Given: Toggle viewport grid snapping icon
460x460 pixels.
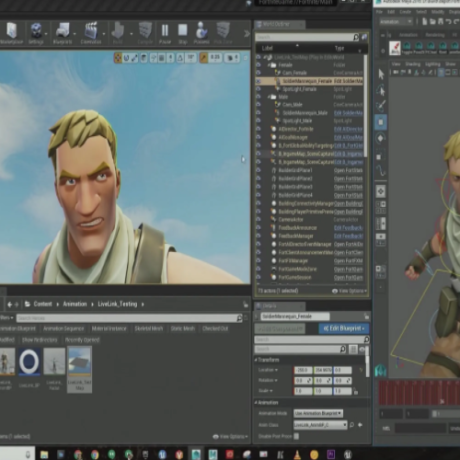Looking at the screenshot, I should [x=162, y=58].
